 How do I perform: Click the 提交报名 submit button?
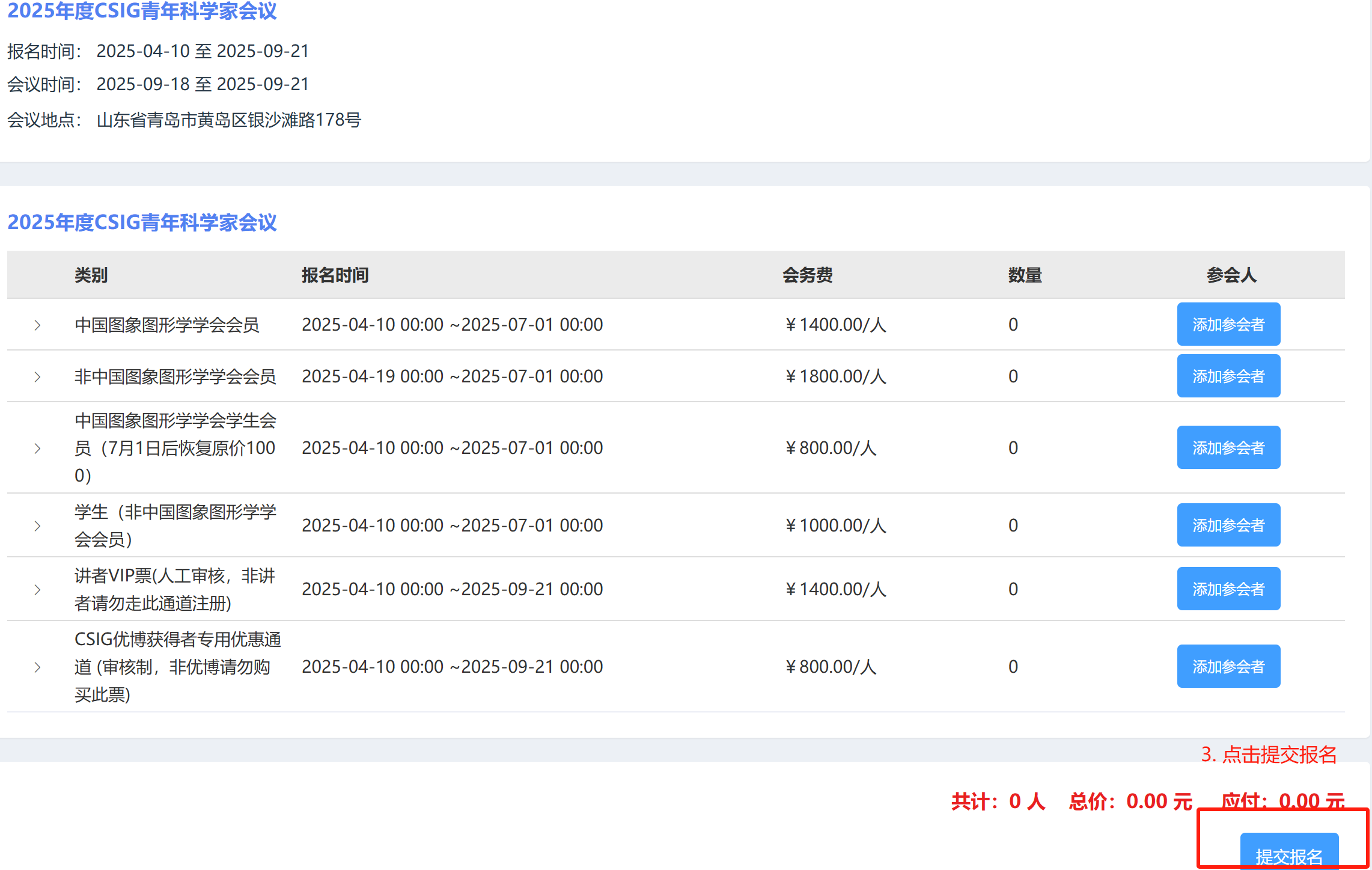[1288, 853]
